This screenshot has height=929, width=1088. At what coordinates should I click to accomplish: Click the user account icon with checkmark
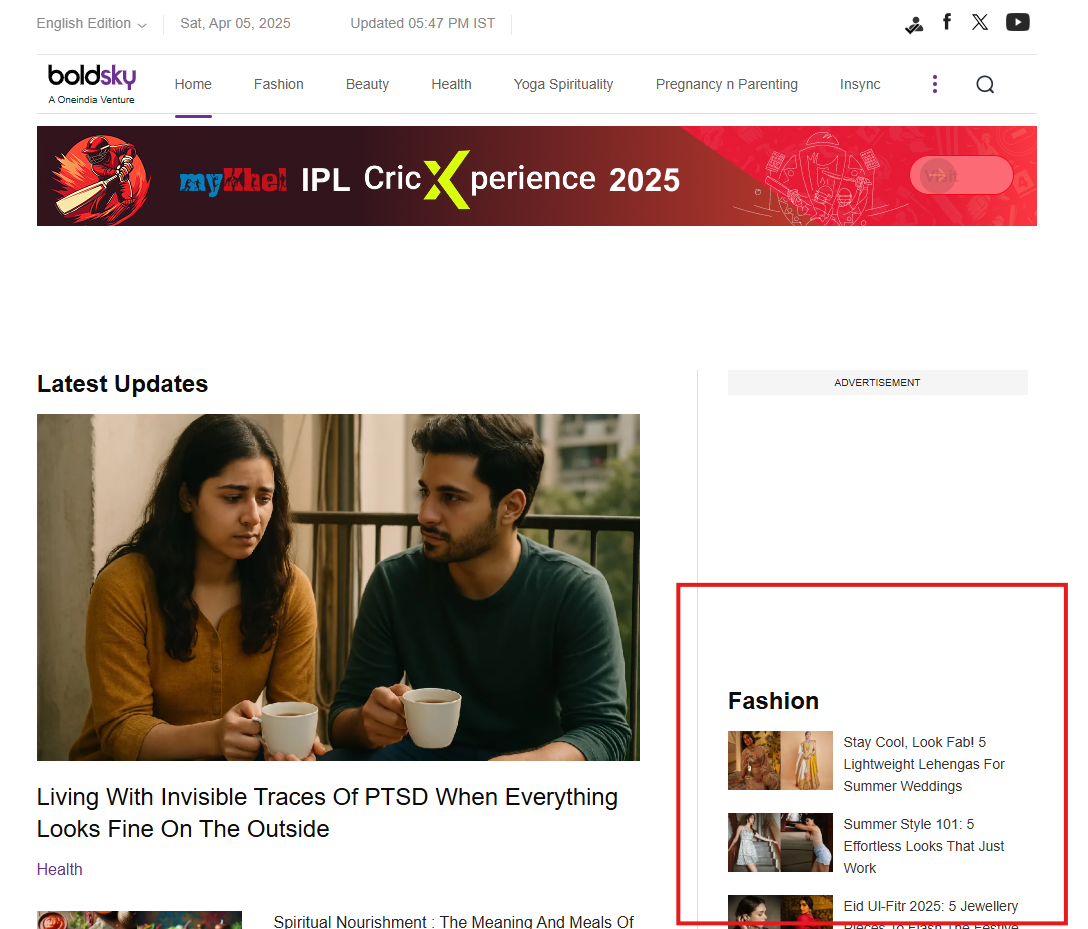tap(913, 25)
